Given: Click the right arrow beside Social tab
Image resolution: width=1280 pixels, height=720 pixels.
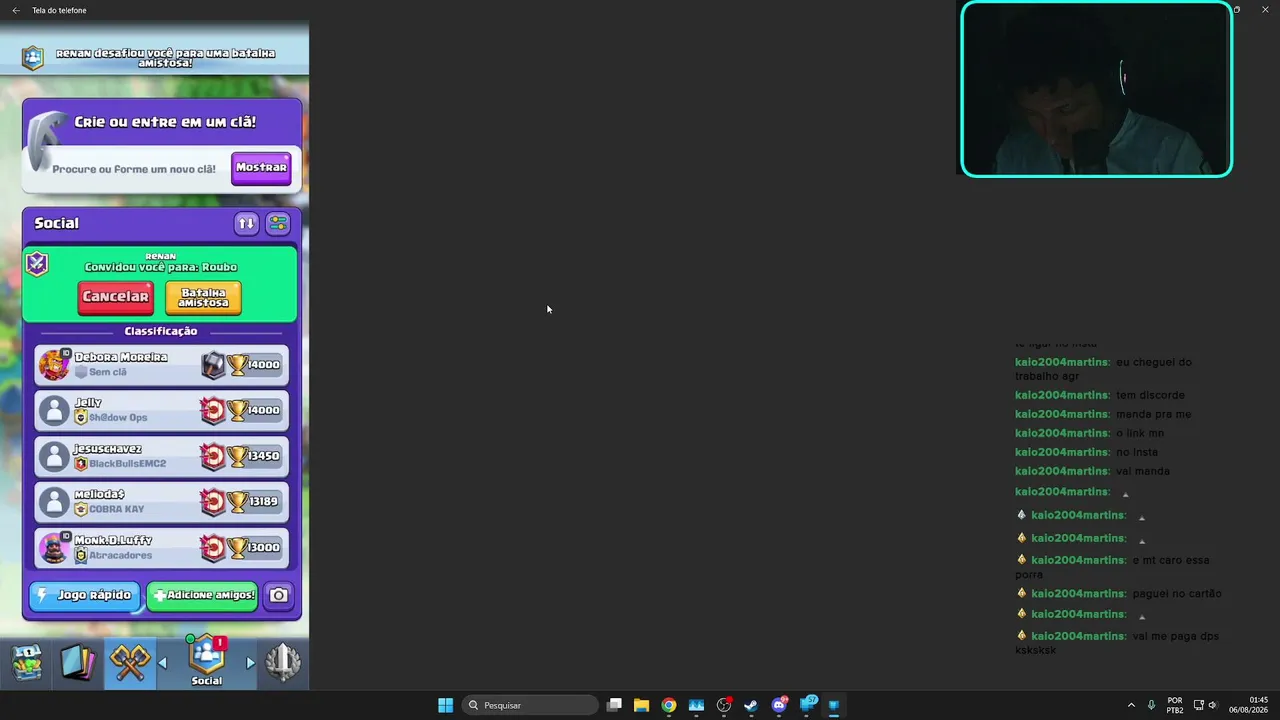Looking at the screenshot, I should point(250,663).
